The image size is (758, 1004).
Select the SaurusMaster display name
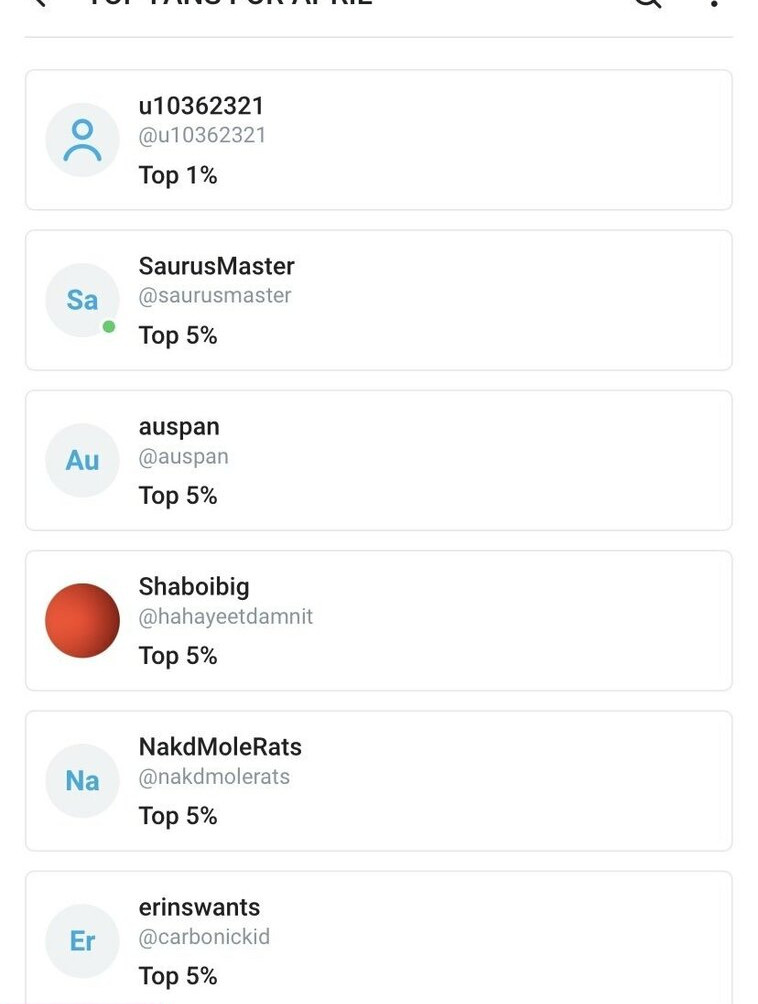click(x=216, y=266)
